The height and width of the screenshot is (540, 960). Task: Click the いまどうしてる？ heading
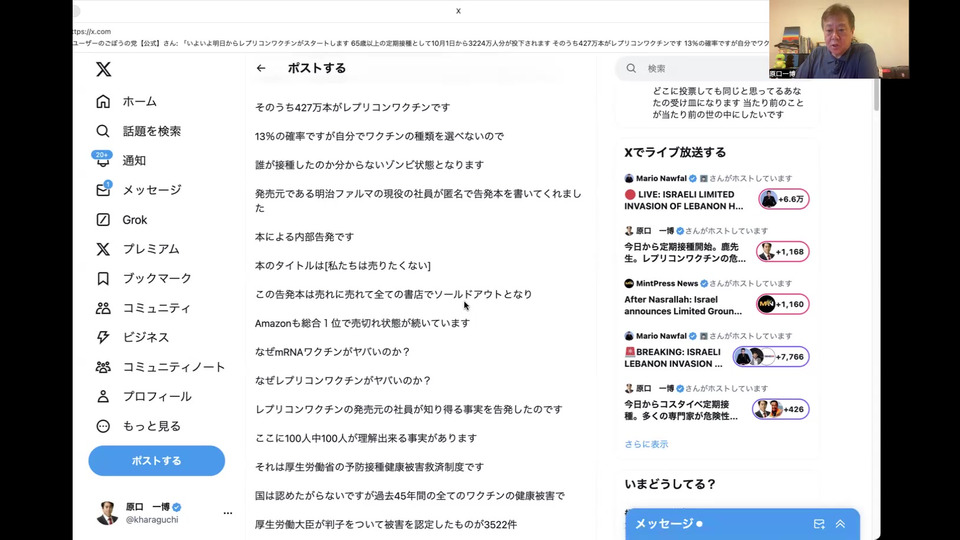(670, 484)
